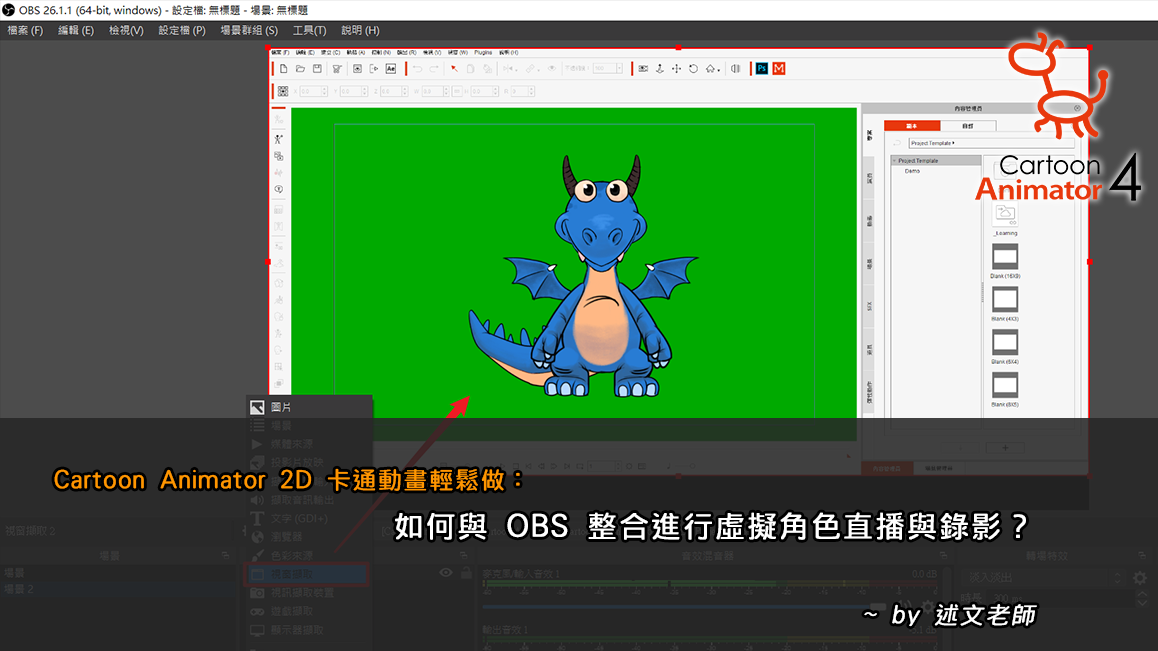Screen dimensions: 1158x651
Task: Click the After Effects (Ae) export icon
Action: tap(392, 69)
